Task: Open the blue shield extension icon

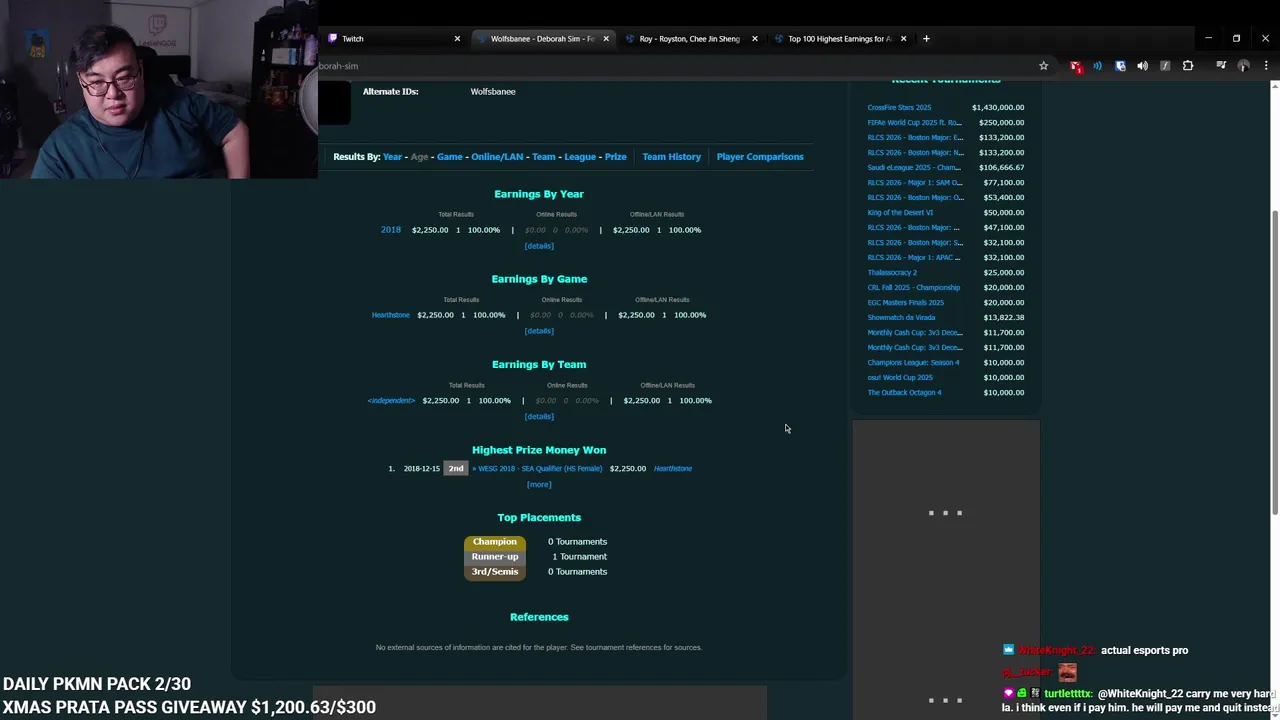Action: pos(1120,66)
